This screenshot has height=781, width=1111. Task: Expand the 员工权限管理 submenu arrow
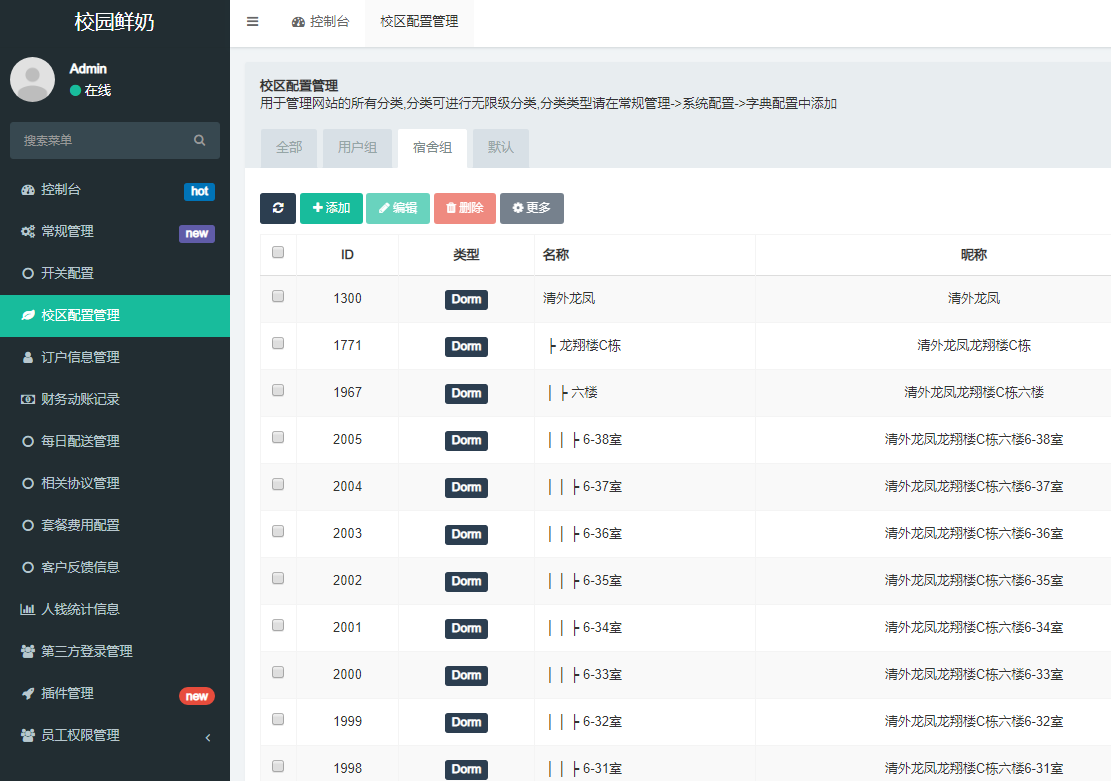point(208,738)
